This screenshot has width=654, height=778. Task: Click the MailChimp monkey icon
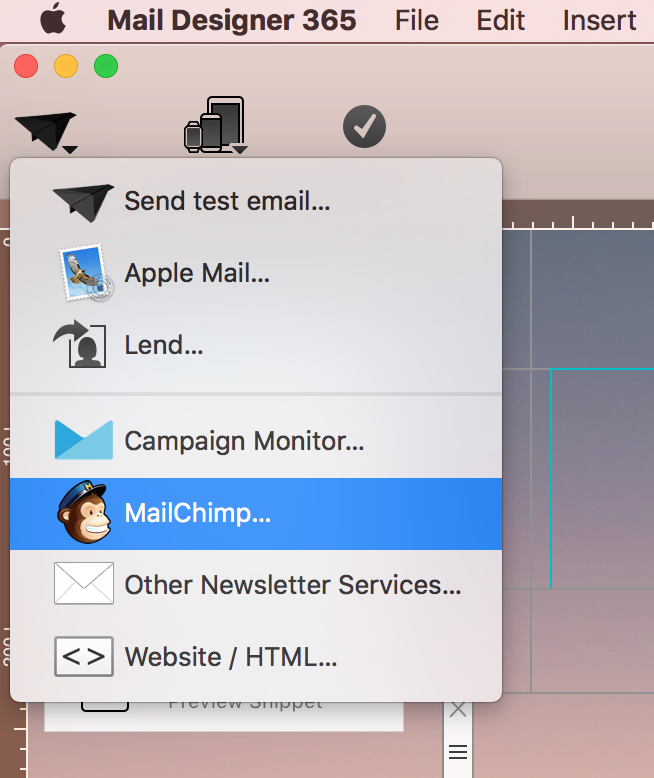[84, 513]
